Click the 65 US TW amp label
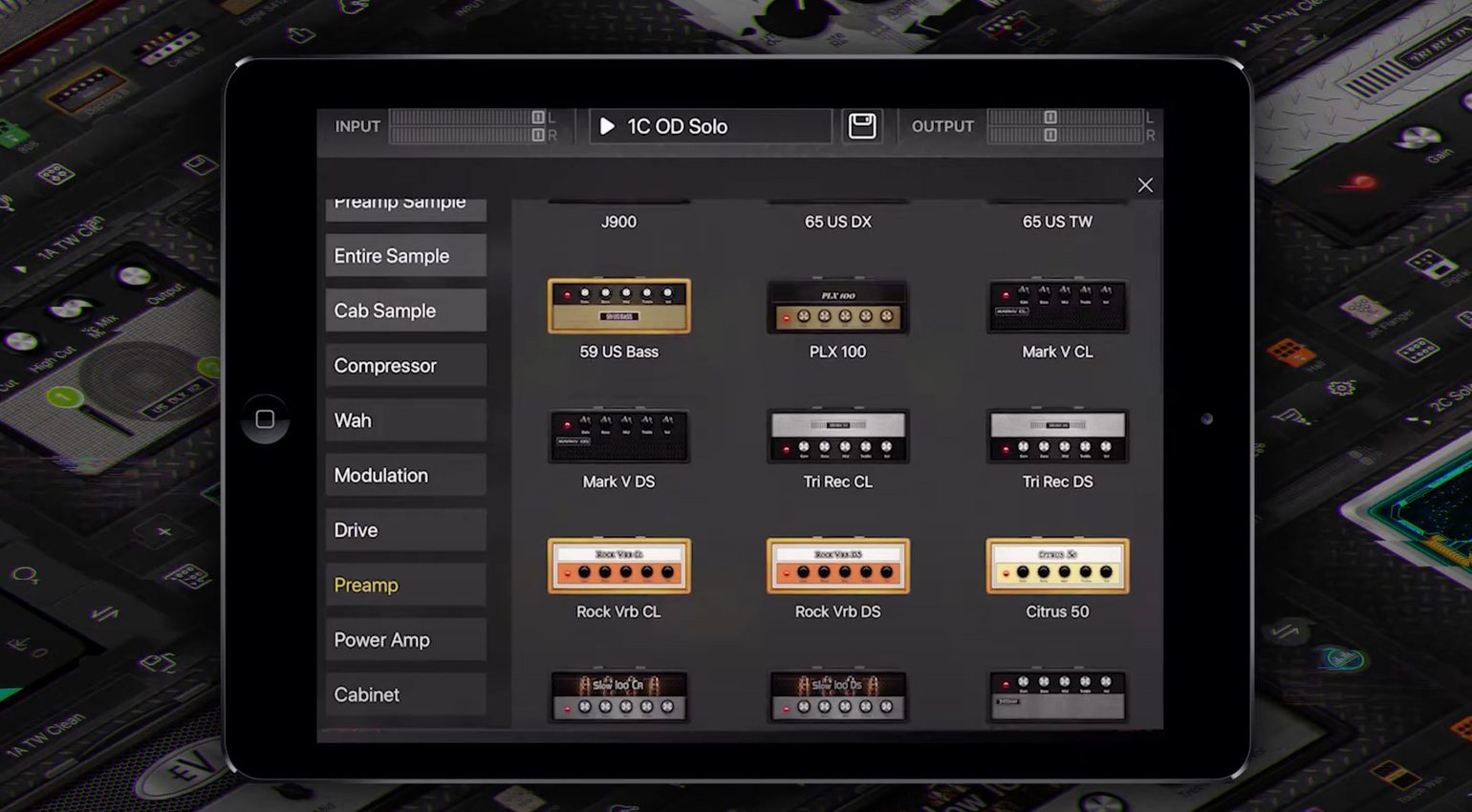 (x=1057, y=222)
